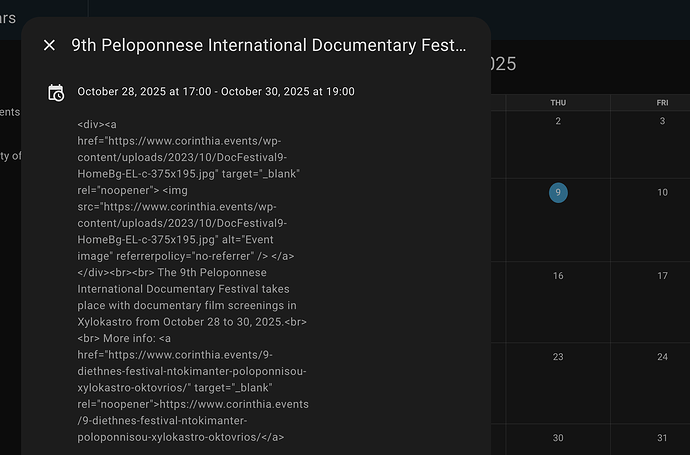Select day 10 in the calendar

662,192
